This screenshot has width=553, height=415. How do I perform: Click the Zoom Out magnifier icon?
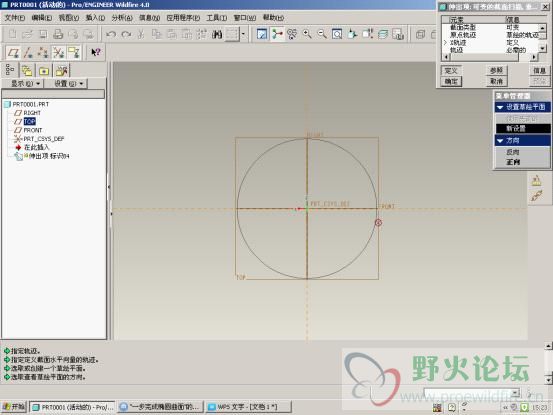pos(322,34)
